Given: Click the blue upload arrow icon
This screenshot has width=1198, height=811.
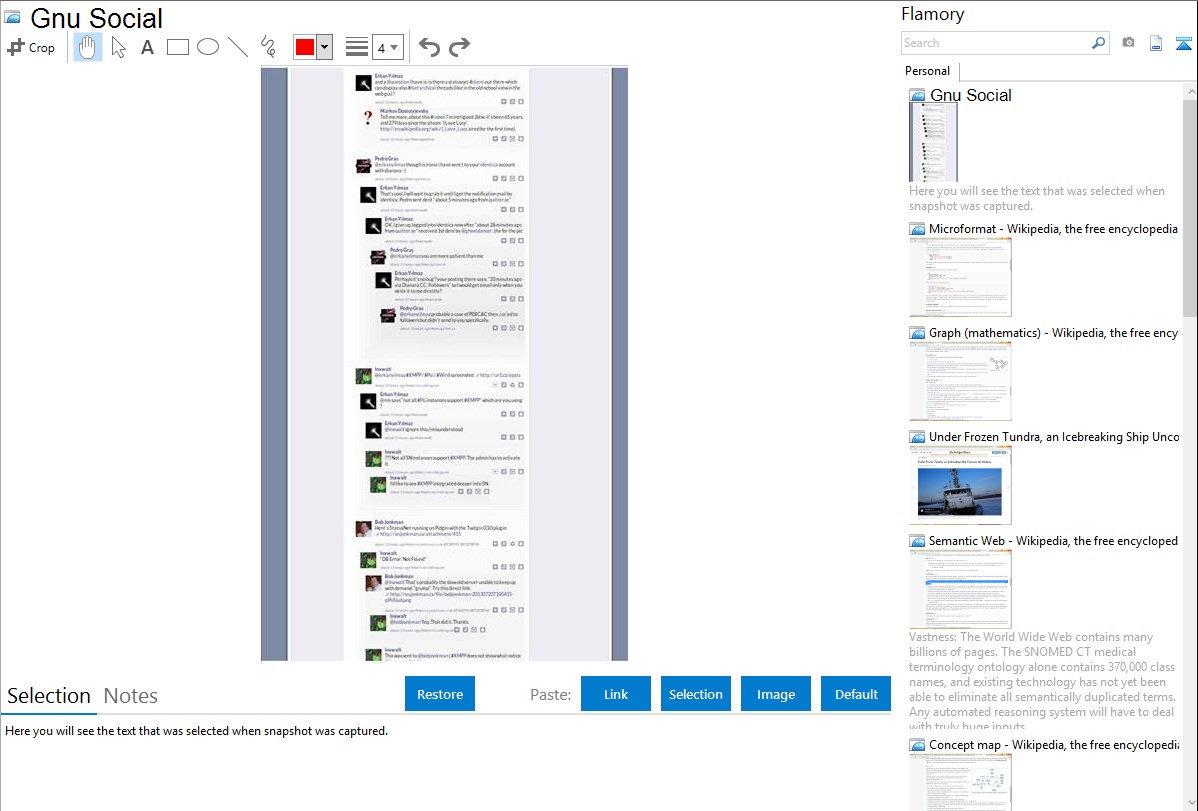Looking at the screenshot, I should (x=1183, y=43).
